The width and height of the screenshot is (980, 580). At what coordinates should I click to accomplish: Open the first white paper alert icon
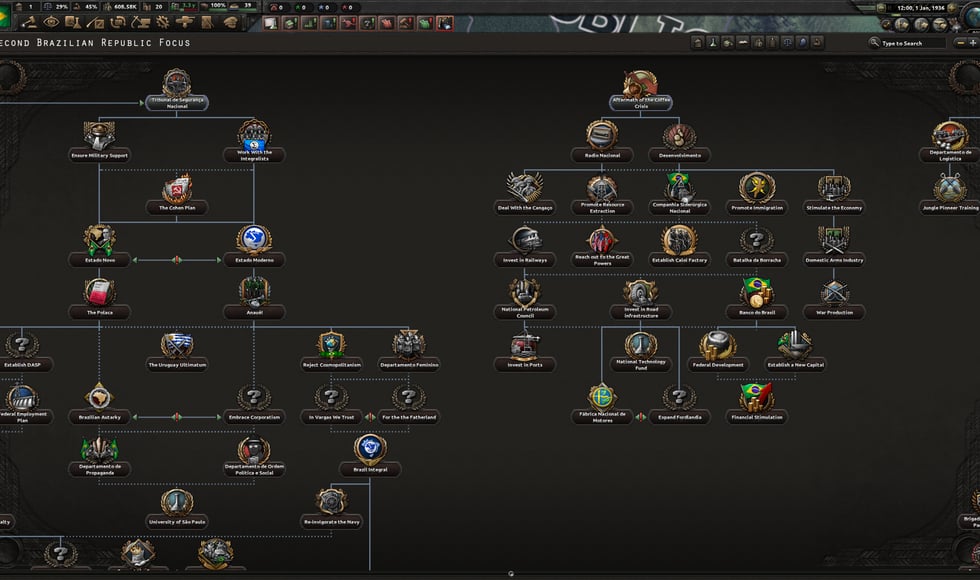(x=270, y=23)
